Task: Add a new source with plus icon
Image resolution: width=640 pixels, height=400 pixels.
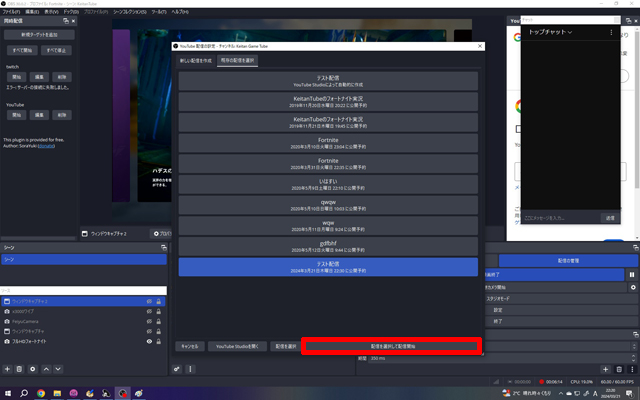Action: (7, 369)
